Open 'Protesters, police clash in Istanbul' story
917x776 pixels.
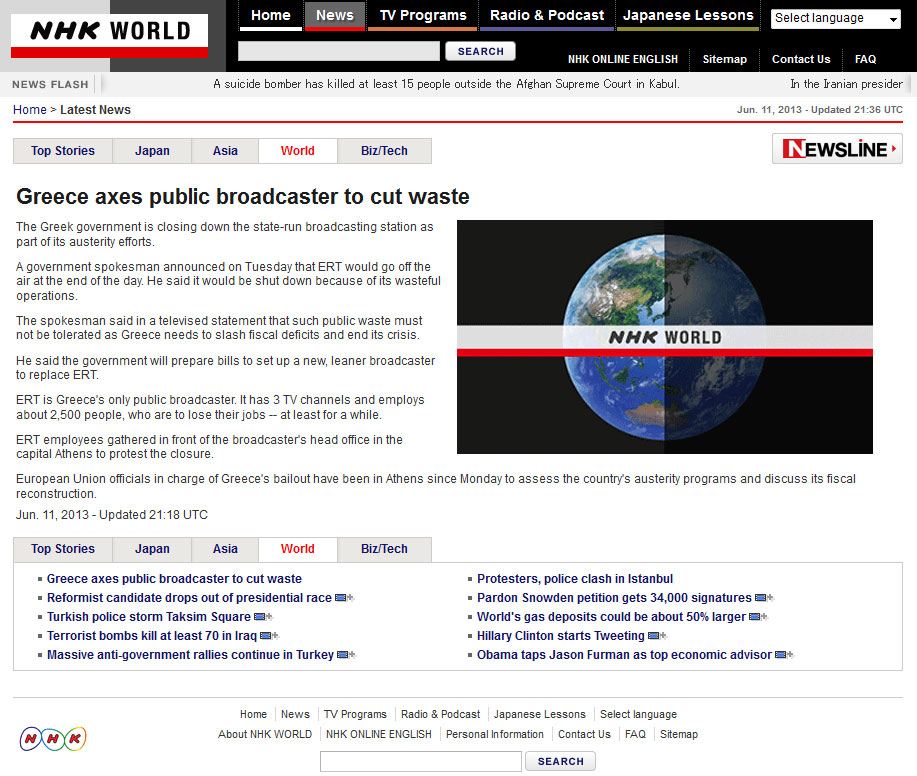coord(574,579)
